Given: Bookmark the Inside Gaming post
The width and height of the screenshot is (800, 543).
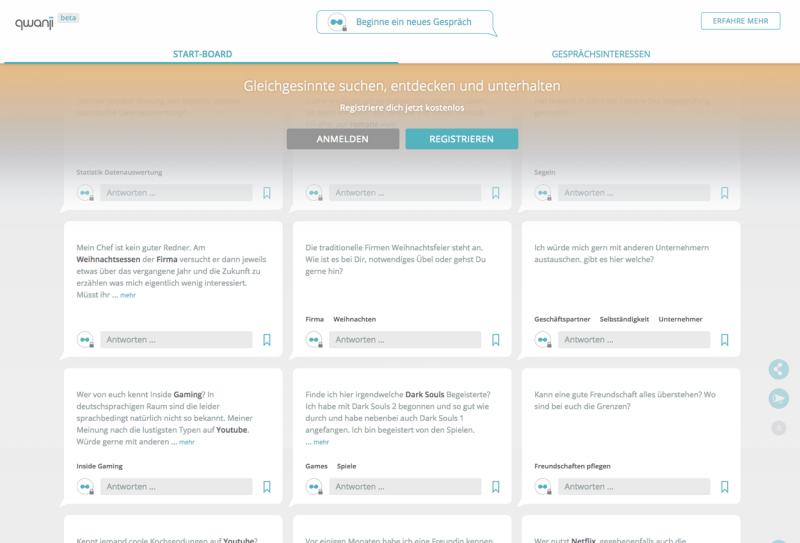Looking at the screenshot, I should click(x=267, y=487).
